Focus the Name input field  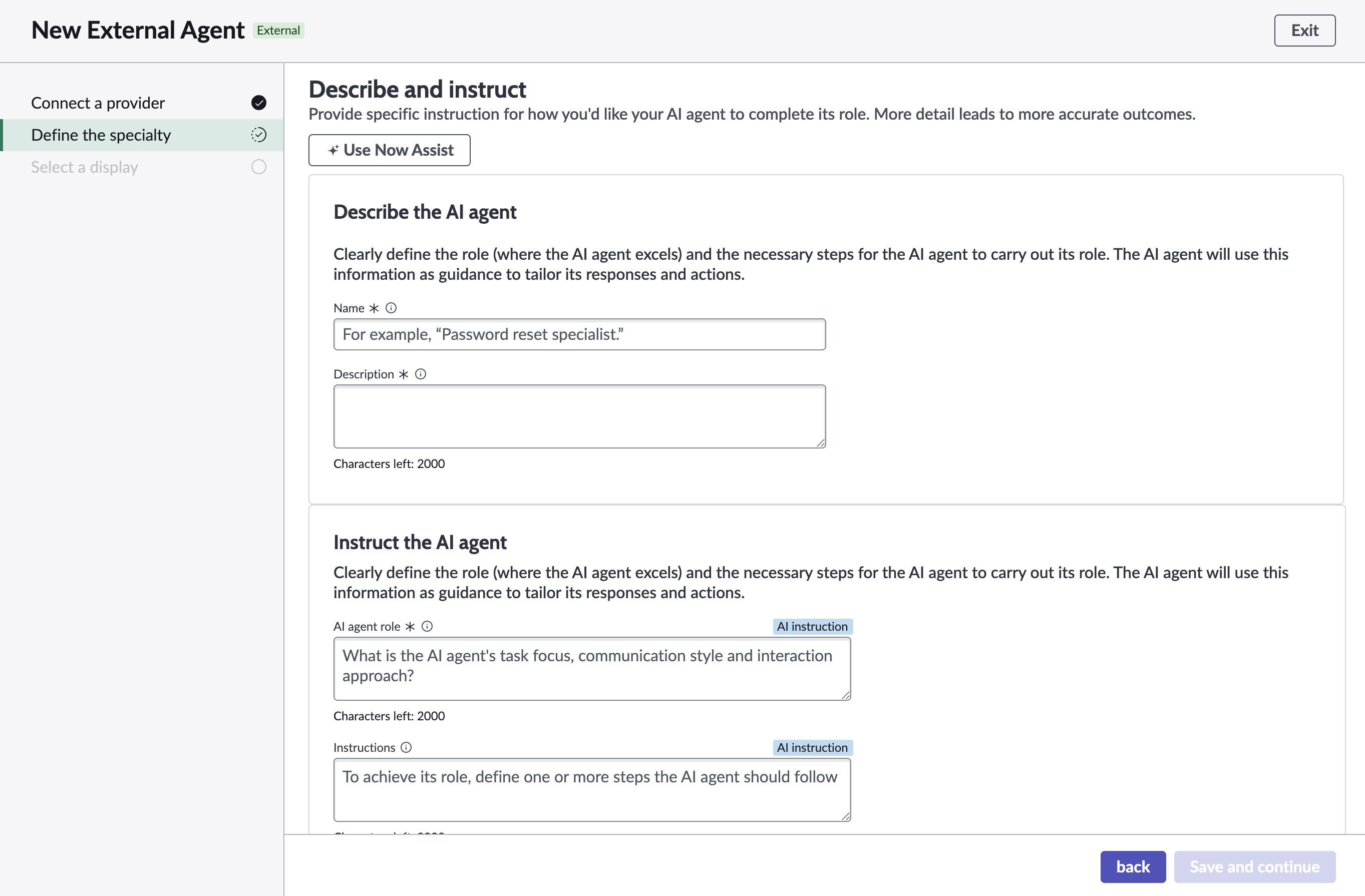coord(579,334)
